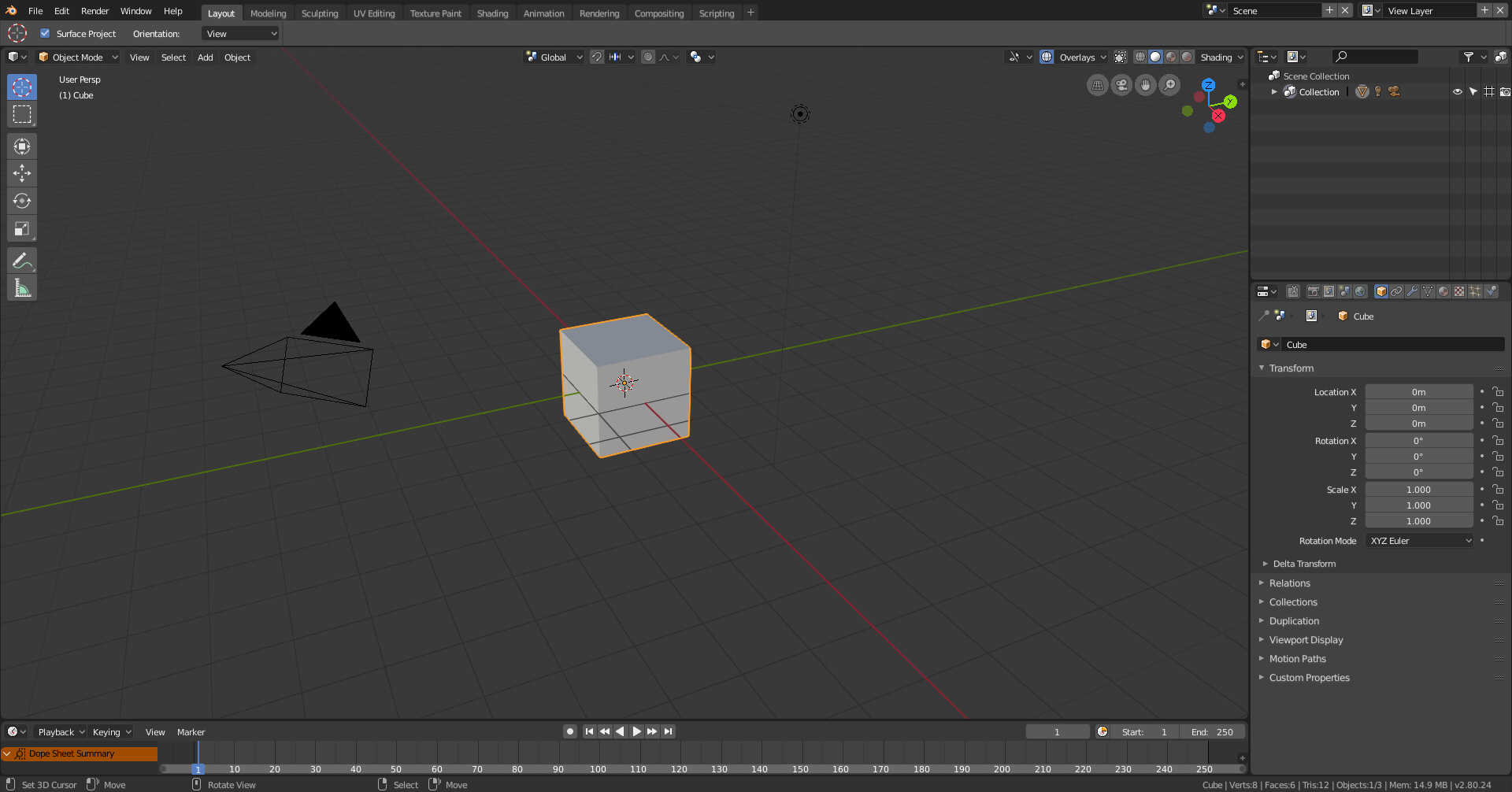
Task: Open the Output properties tab
Action: (x=1329, y=291)
